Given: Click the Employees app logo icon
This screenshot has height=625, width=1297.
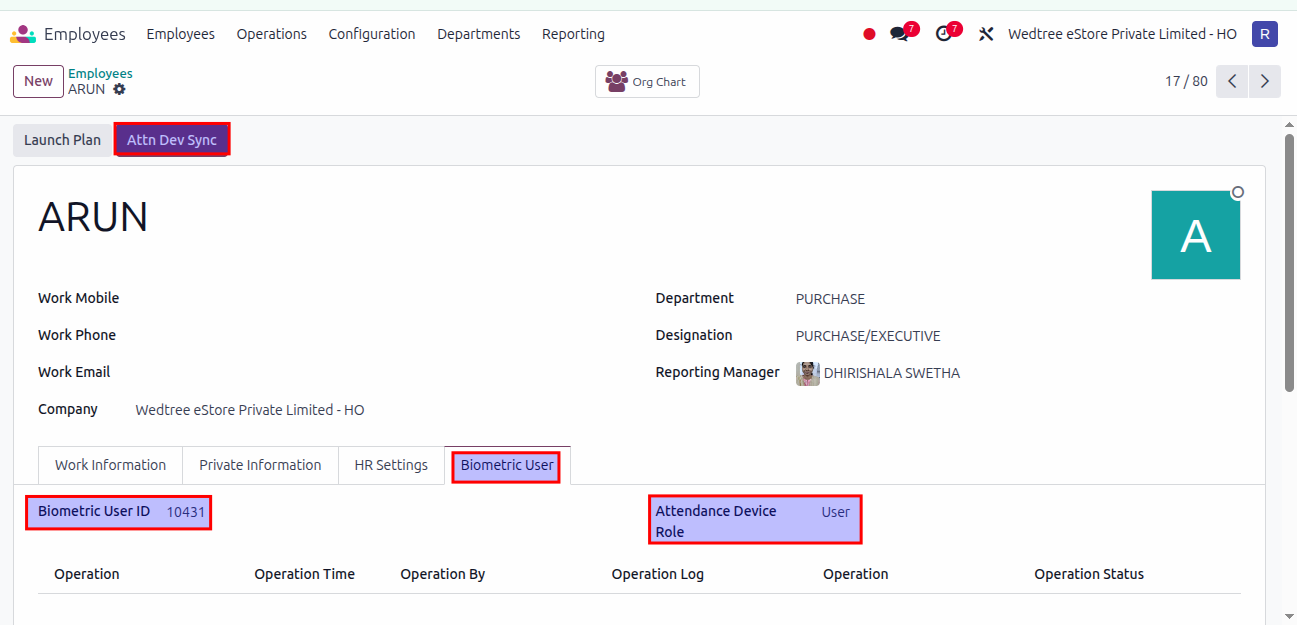Looking at the screenshot, I should tap(22, 34).
